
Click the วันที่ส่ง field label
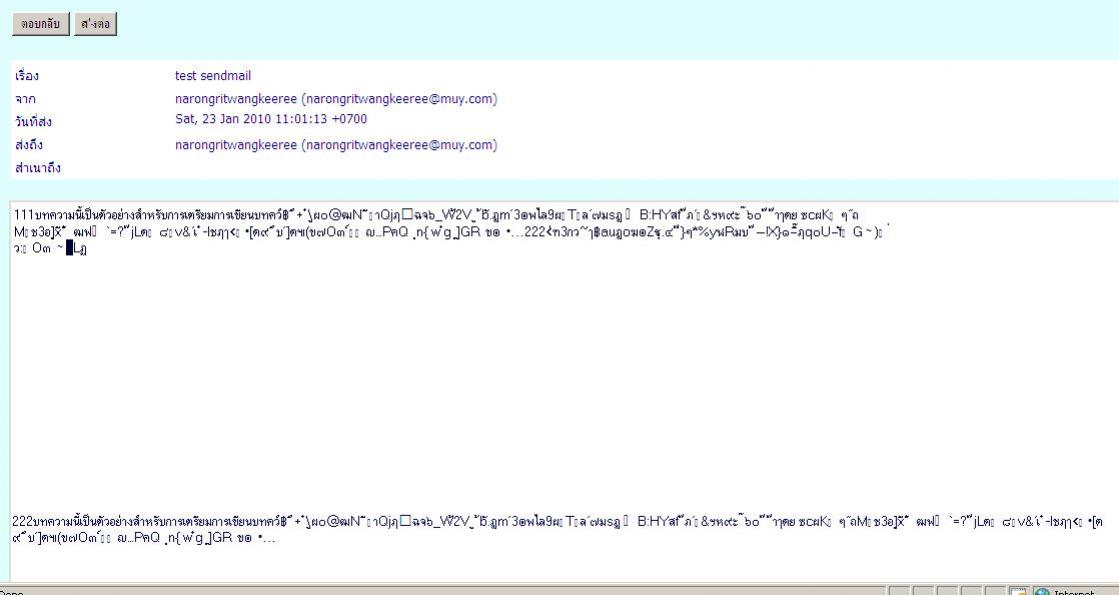(33, 121)
